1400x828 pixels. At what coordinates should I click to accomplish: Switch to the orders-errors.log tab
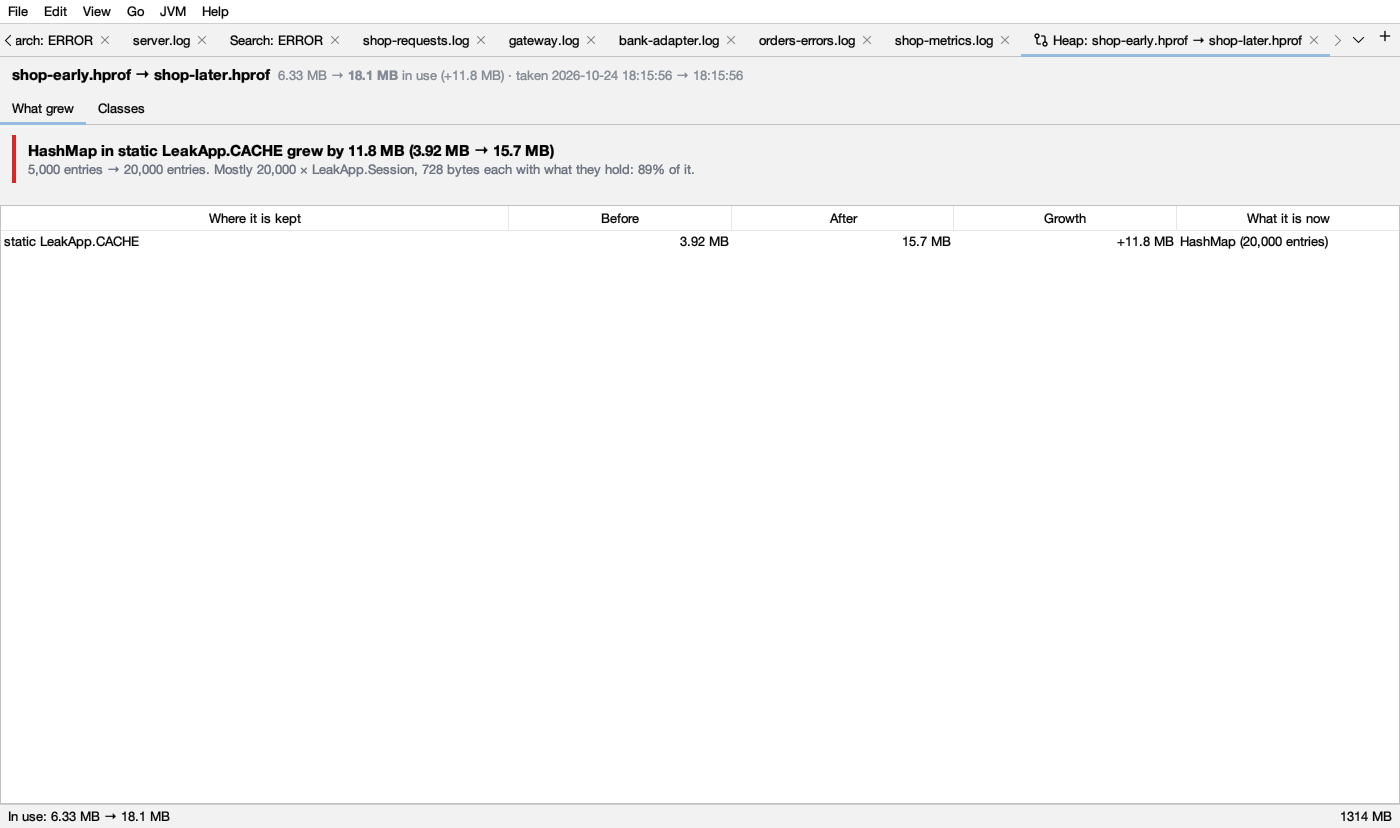[807, 40]
